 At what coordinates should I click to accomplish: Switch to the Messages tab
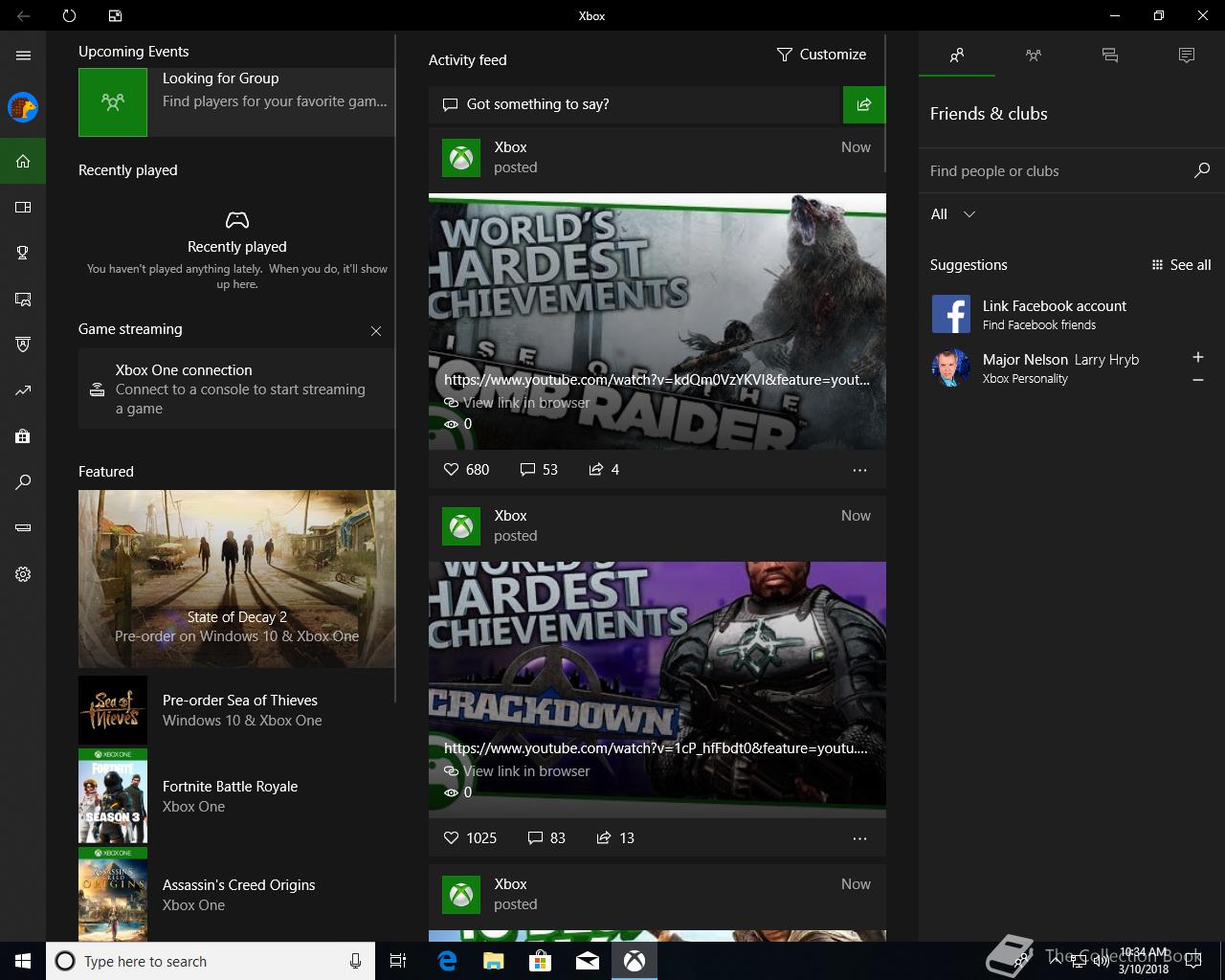(x=1110, y=56)
